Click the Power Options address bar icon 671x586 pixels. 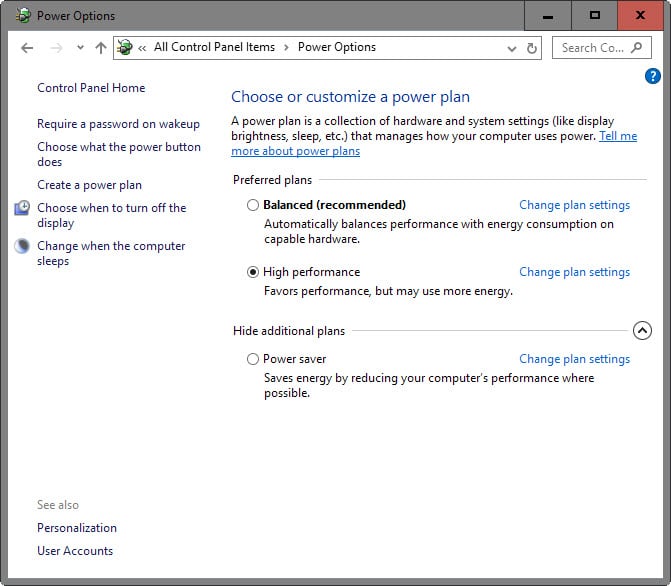(125, 47)
